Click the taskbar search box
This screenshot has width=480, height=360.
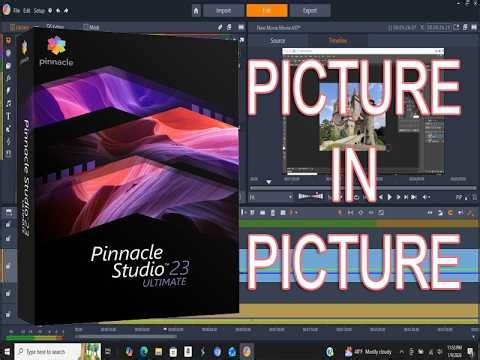(x=57, y=352)
